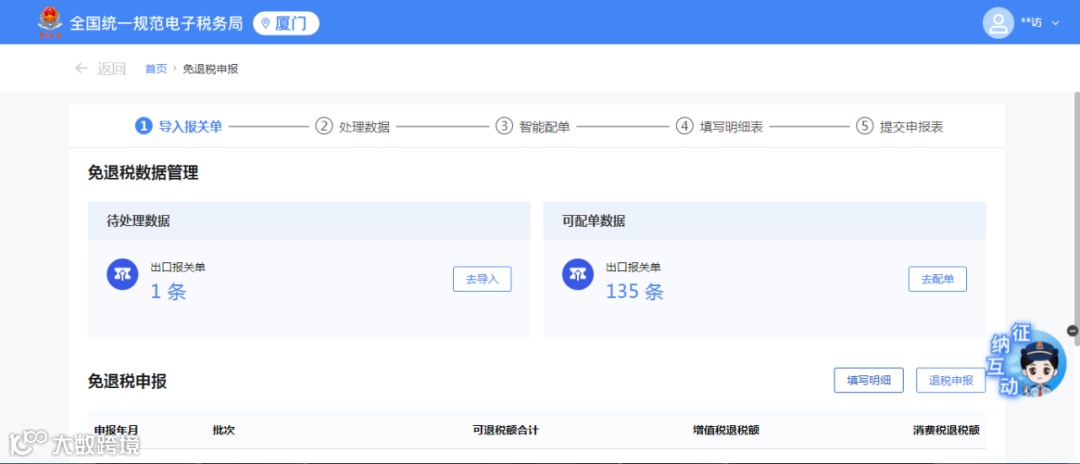1080x464 pixels.
Task: Click the 免退税申报 breadcrumb text
Action: 211,69
